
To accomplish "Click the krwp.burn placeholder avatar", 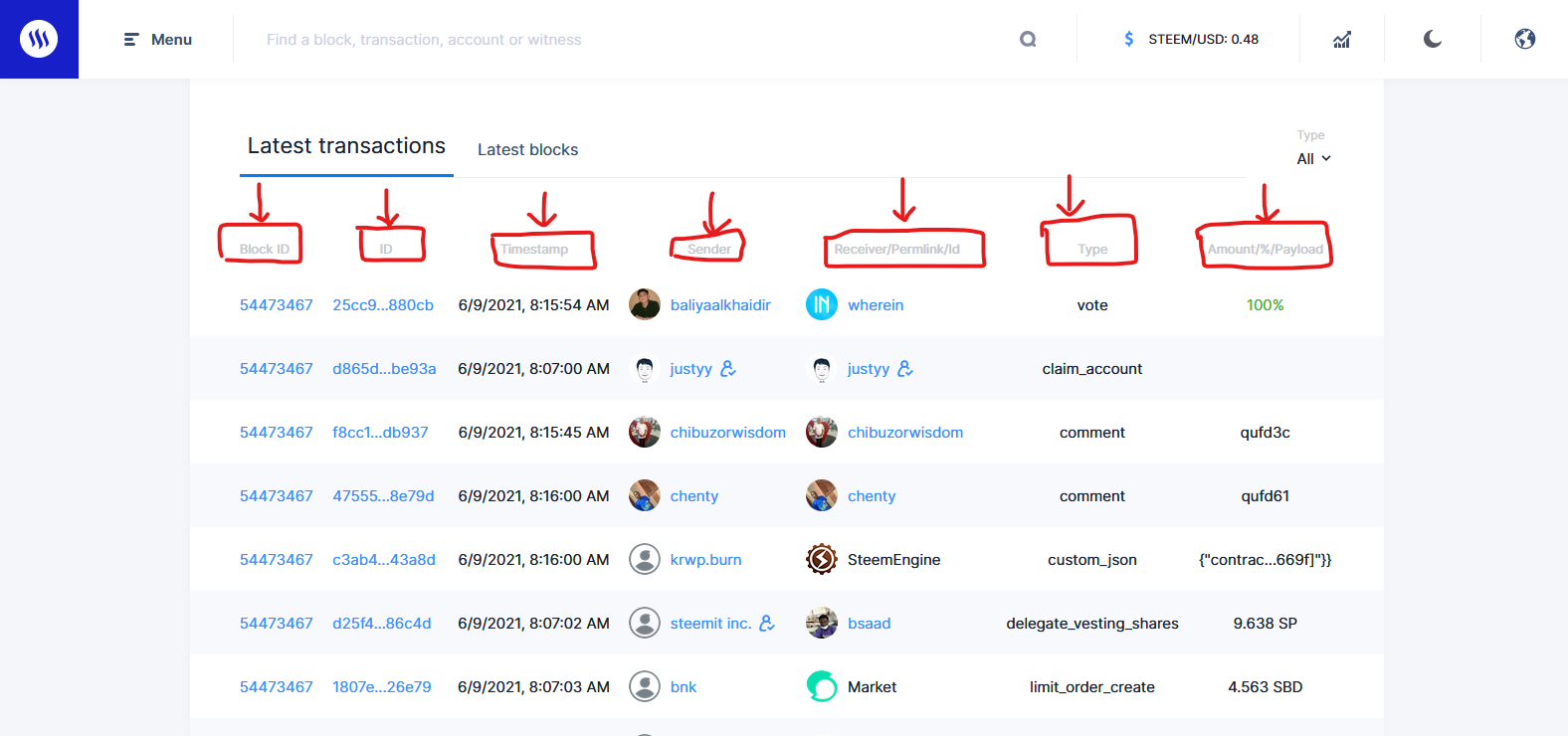I will point(645,559).
